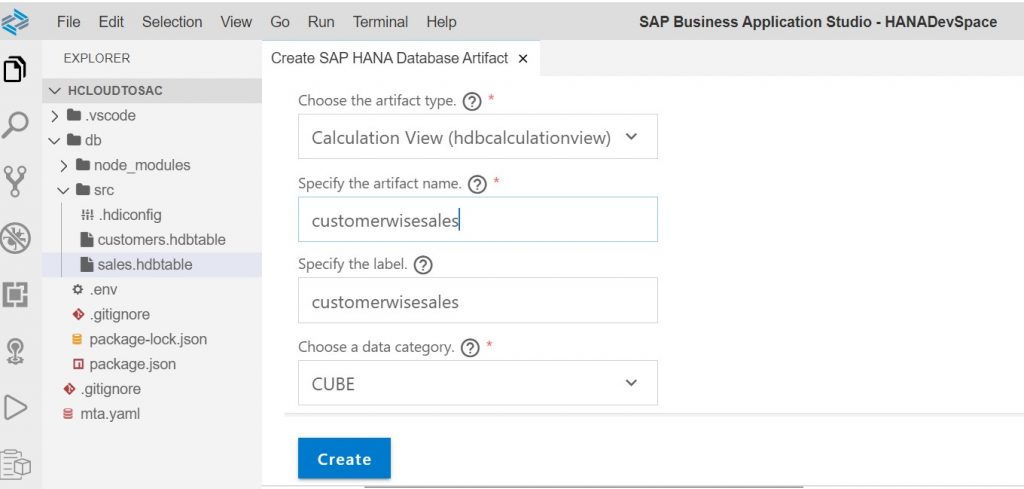Viewport: 1024px width, 489px height.
Task: Close the Create SAP HANA Database Artifact tab
Action: coord(522,59)
